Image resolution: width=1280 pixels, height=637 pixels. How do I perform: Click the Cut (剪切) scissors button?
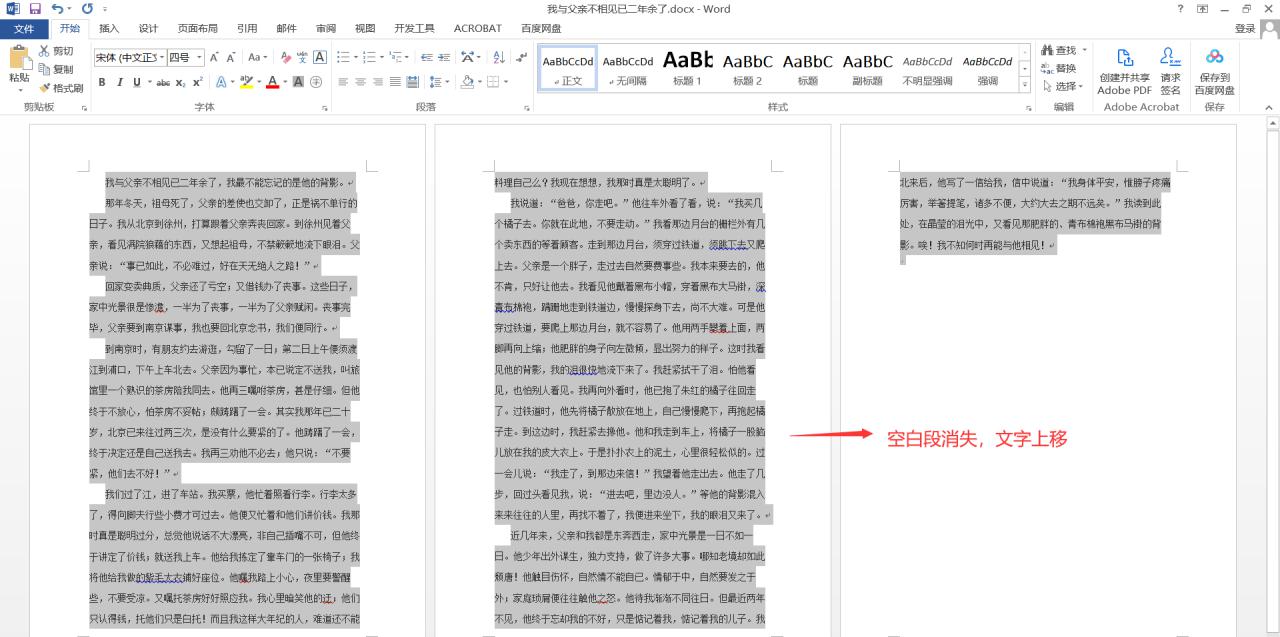coord(56,51)
